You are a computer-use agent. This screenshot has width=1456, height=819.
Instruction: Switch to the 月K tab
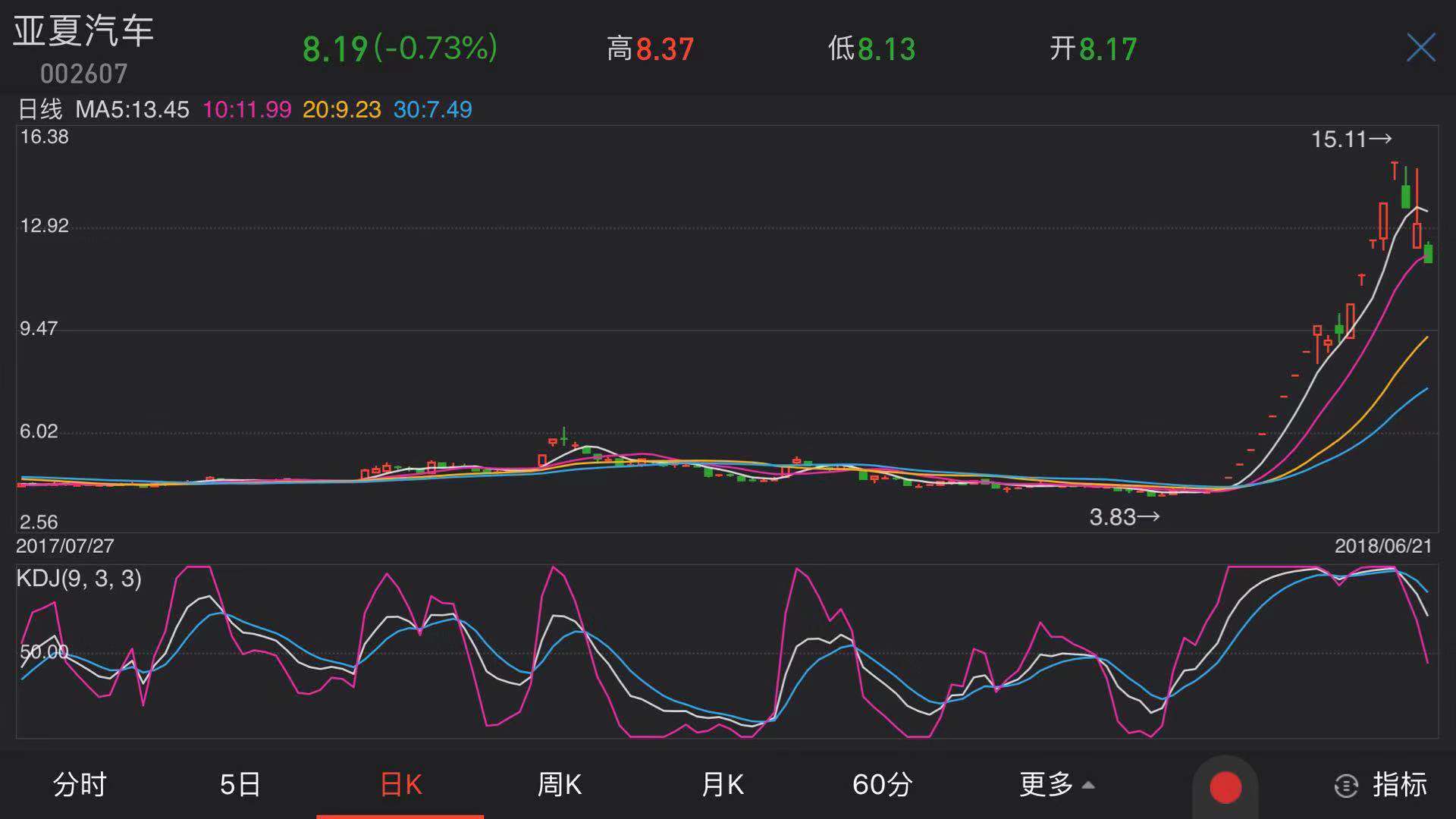723,784
